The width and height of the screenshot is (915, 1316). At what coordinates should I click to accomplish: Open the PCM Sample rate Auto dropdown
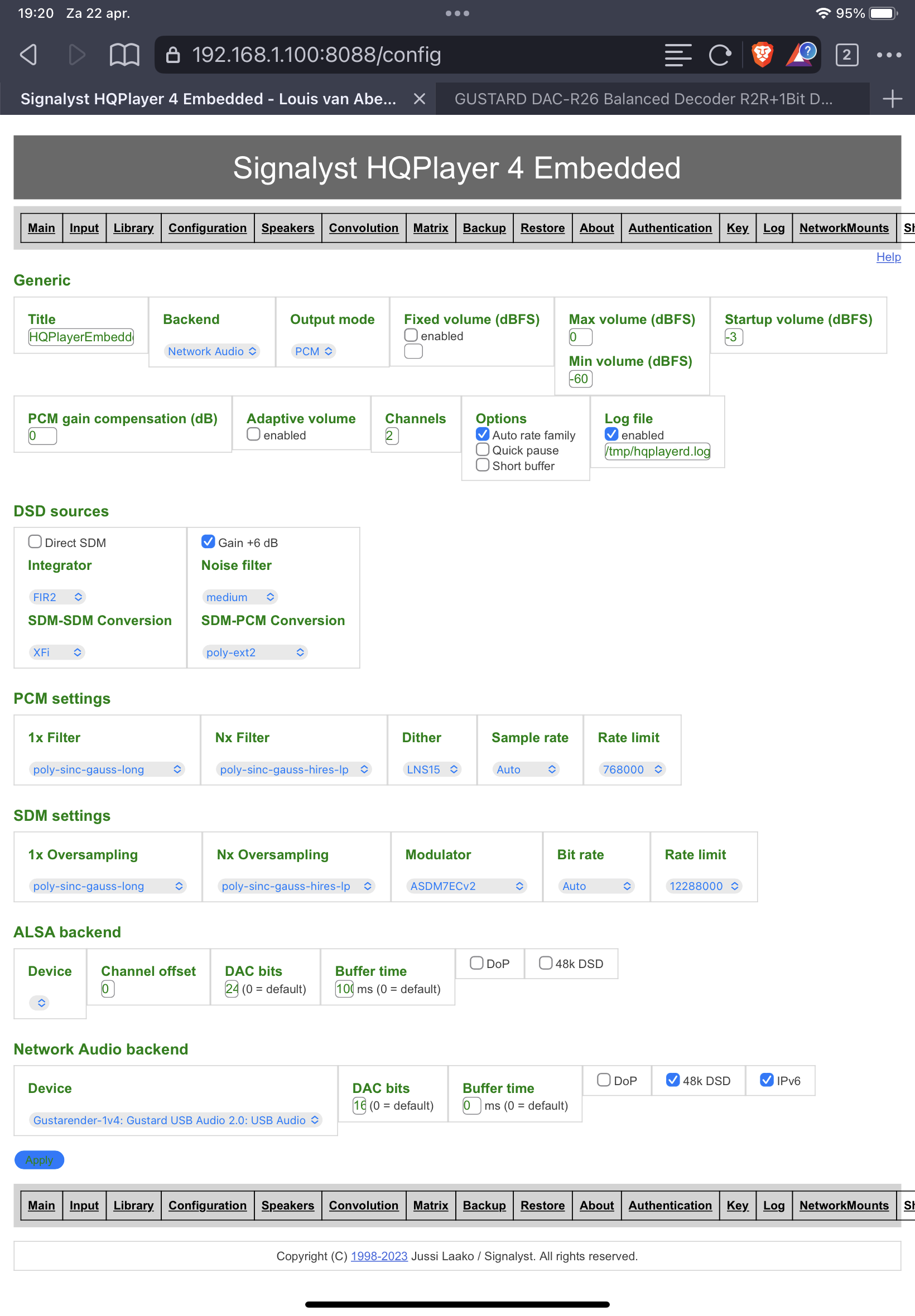coord(525,770)
